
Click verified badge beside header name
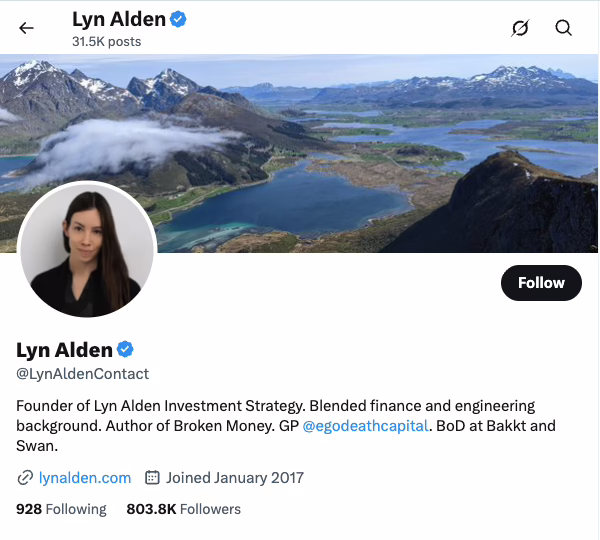pos(178,19)
